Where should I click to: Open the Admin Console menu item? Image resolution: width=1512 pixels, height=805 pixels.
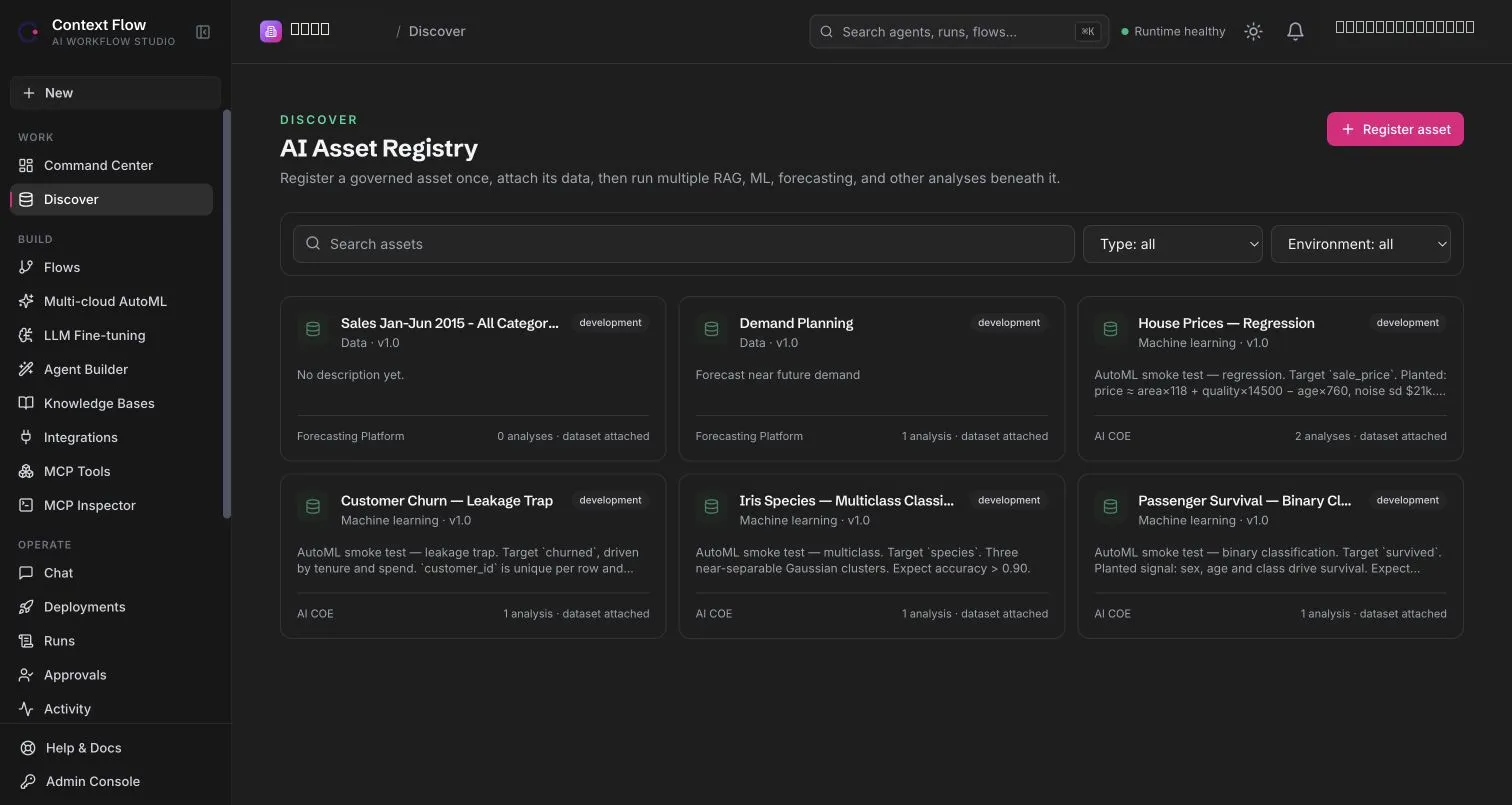115,782
